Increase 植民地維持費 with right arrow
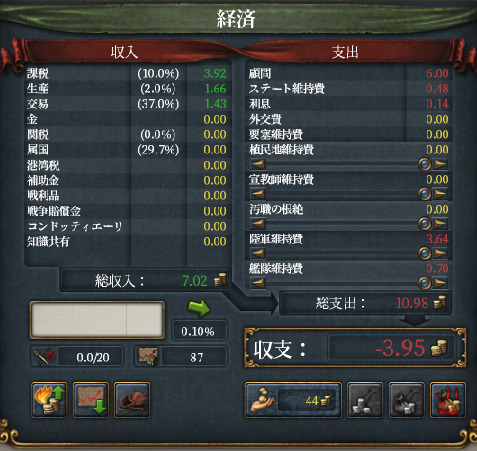477x451 pixels. click(440, 164)
